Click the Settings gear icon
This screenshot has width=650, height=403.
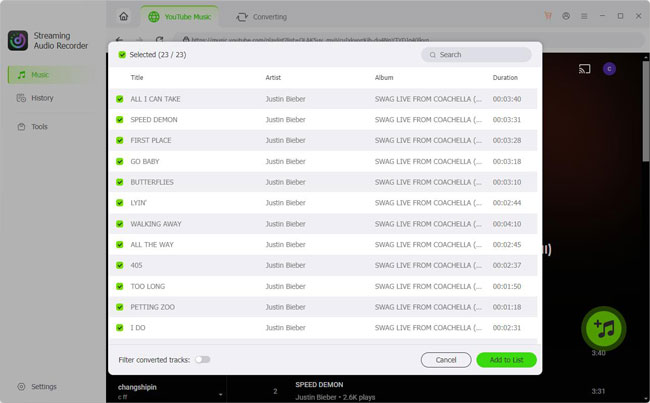point(21,387)
